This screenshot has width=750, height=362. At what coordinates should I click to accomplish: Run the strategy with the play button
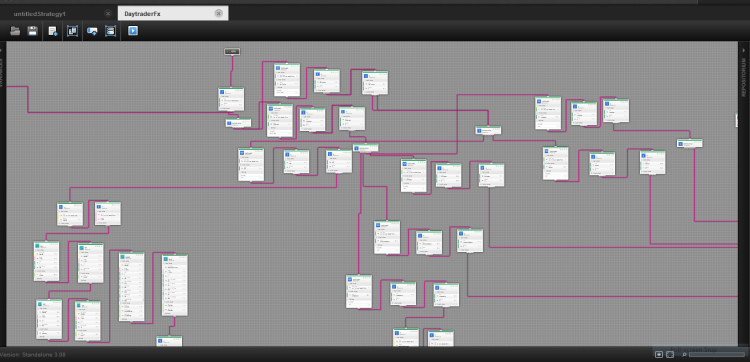click(x=133, y=31)
